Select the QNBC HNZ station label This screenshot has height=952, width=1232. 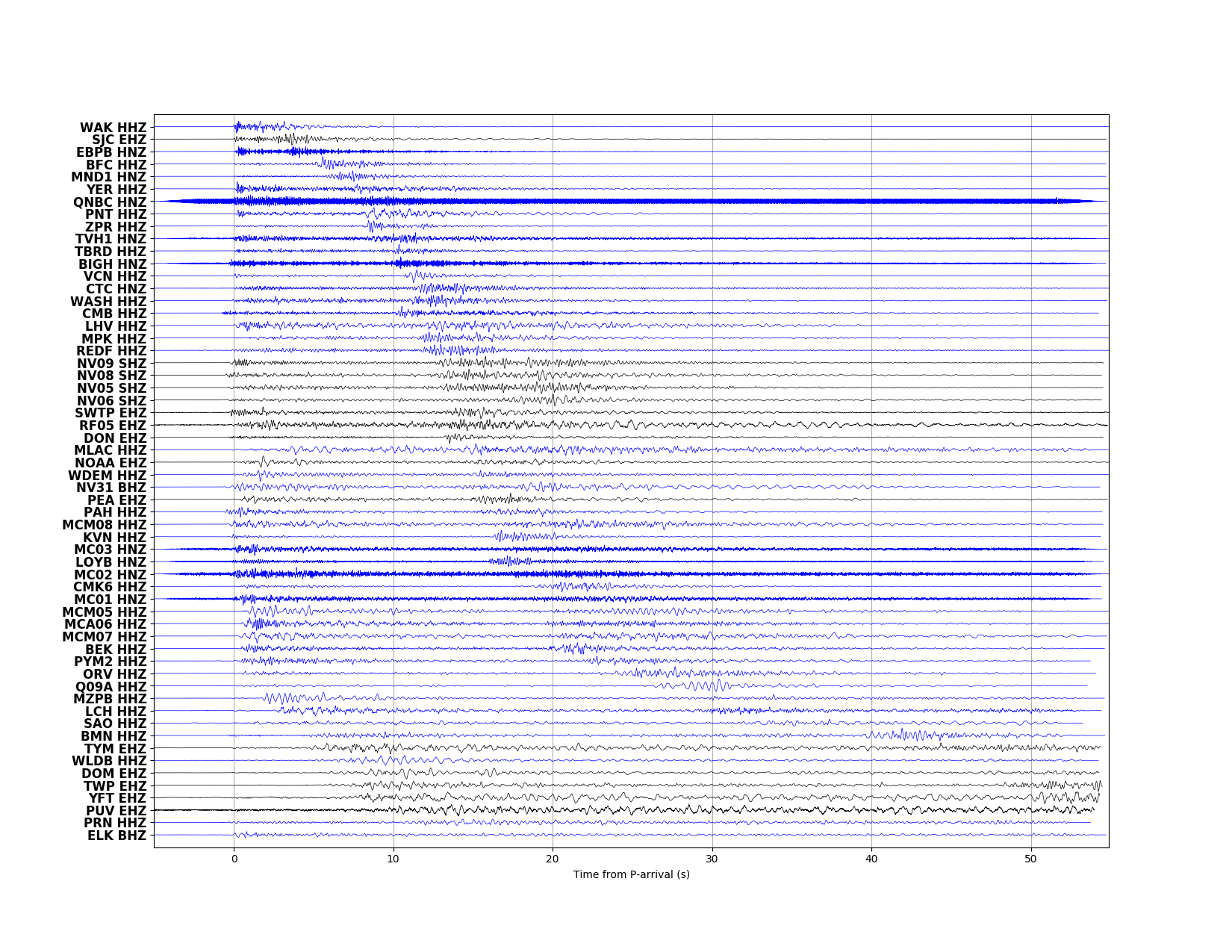[110, 202]
